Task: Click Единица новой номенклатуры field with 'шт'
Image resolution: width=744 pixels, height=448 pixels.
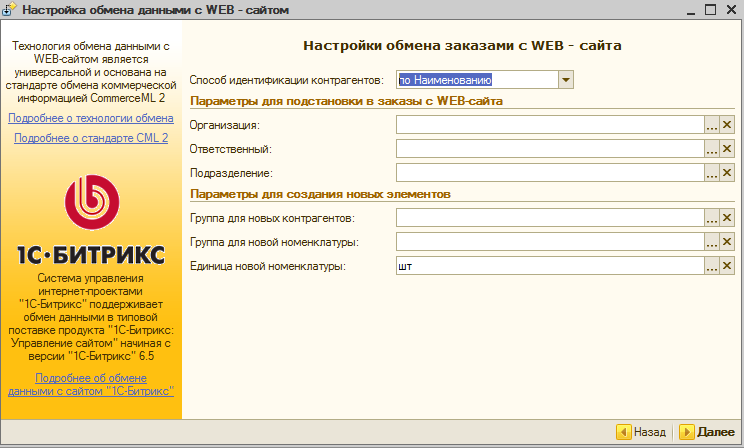Action: [x=550, y=266]
